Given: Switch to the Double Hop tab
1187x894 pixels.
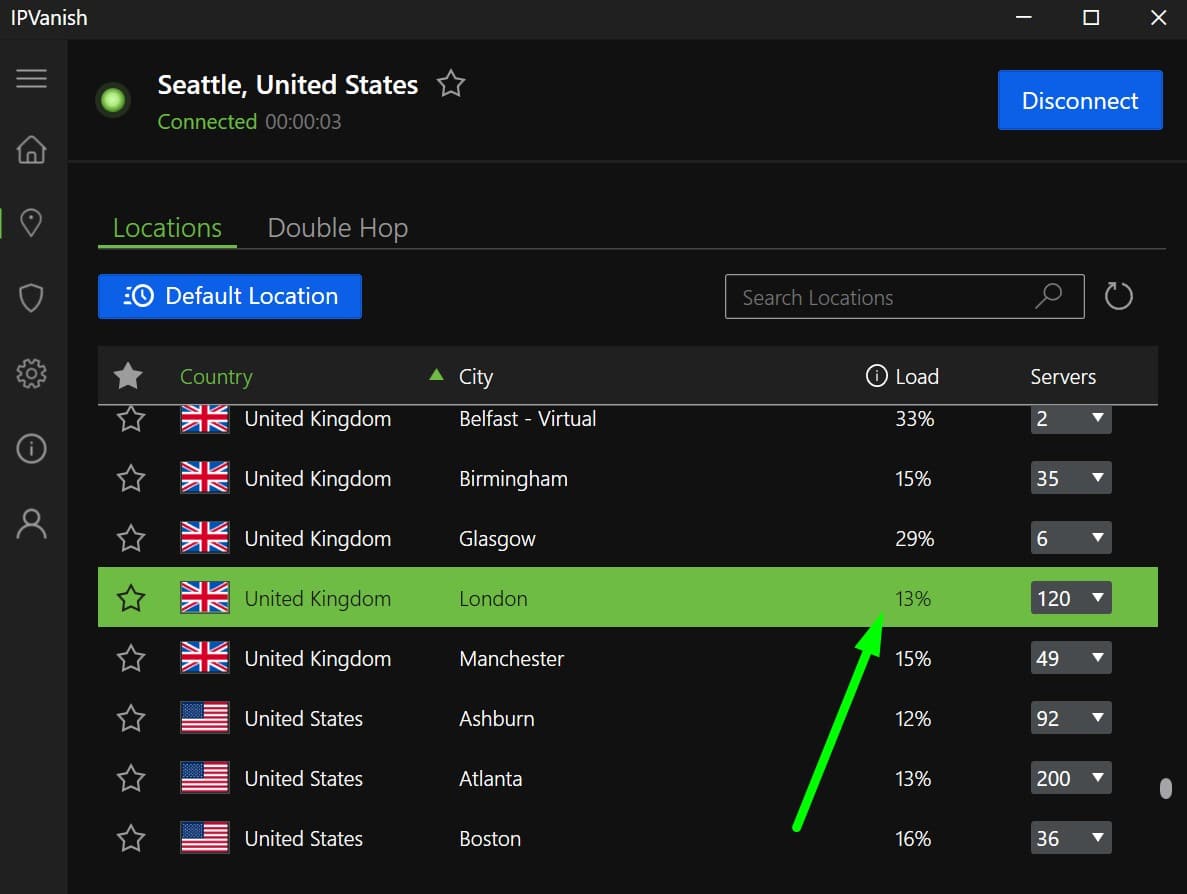Looking at the screenshot, I should click(338, 228).
